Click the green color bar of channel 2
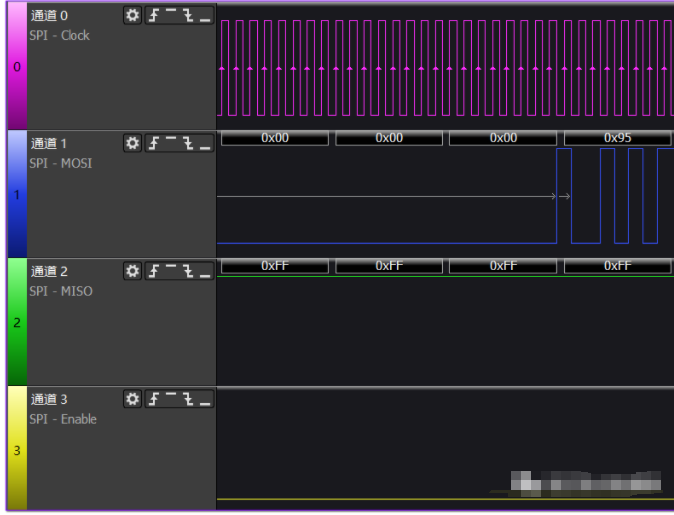The height and width of the screenshot is (515, 674). coord(17,322)
